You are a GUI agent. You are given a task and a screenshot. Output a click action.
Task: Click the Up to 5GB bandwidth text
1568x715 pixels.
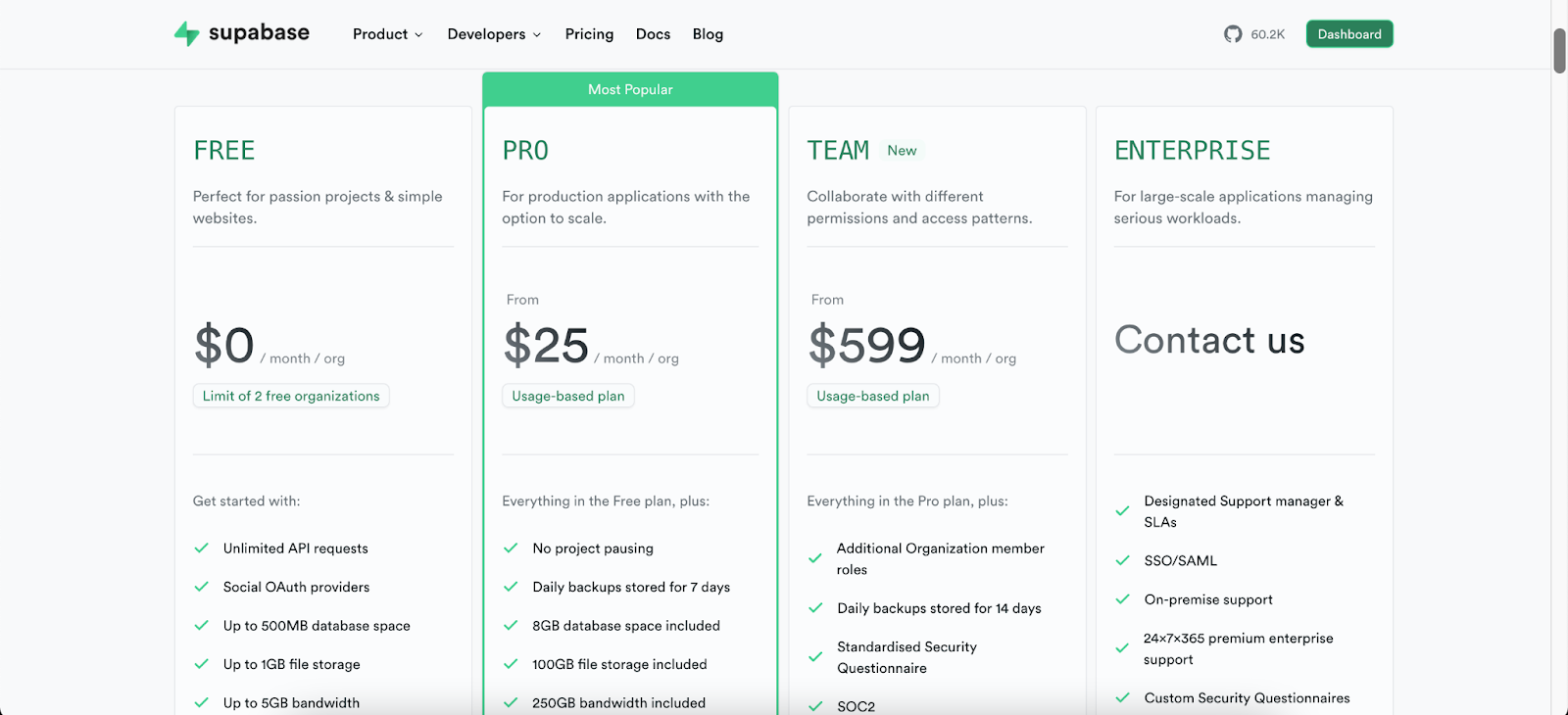(x=291, y=702)
